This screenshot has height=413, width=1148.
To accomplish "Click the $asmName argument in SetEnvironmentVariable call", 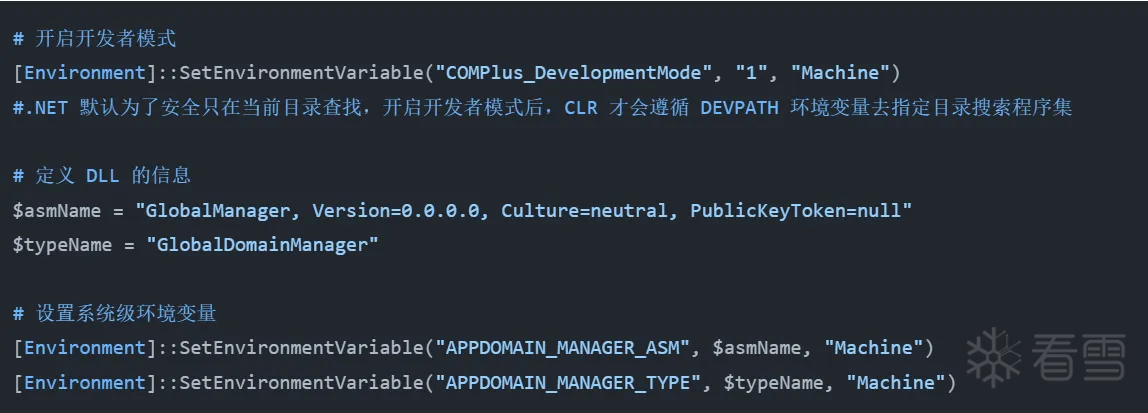I will 757,348.
